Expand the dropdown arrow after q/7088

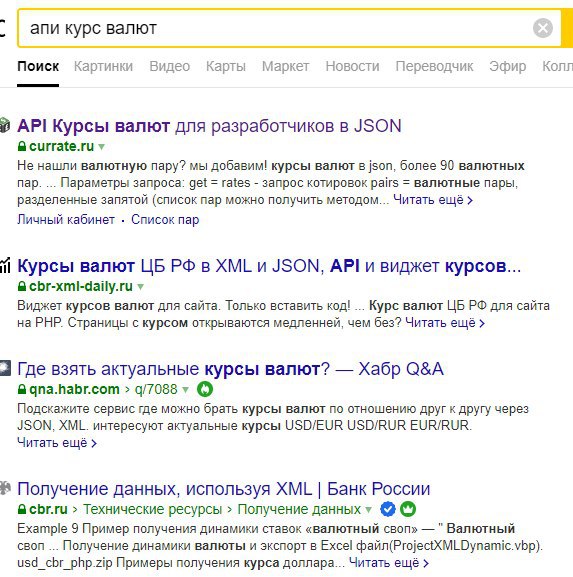tap(185, 390)
